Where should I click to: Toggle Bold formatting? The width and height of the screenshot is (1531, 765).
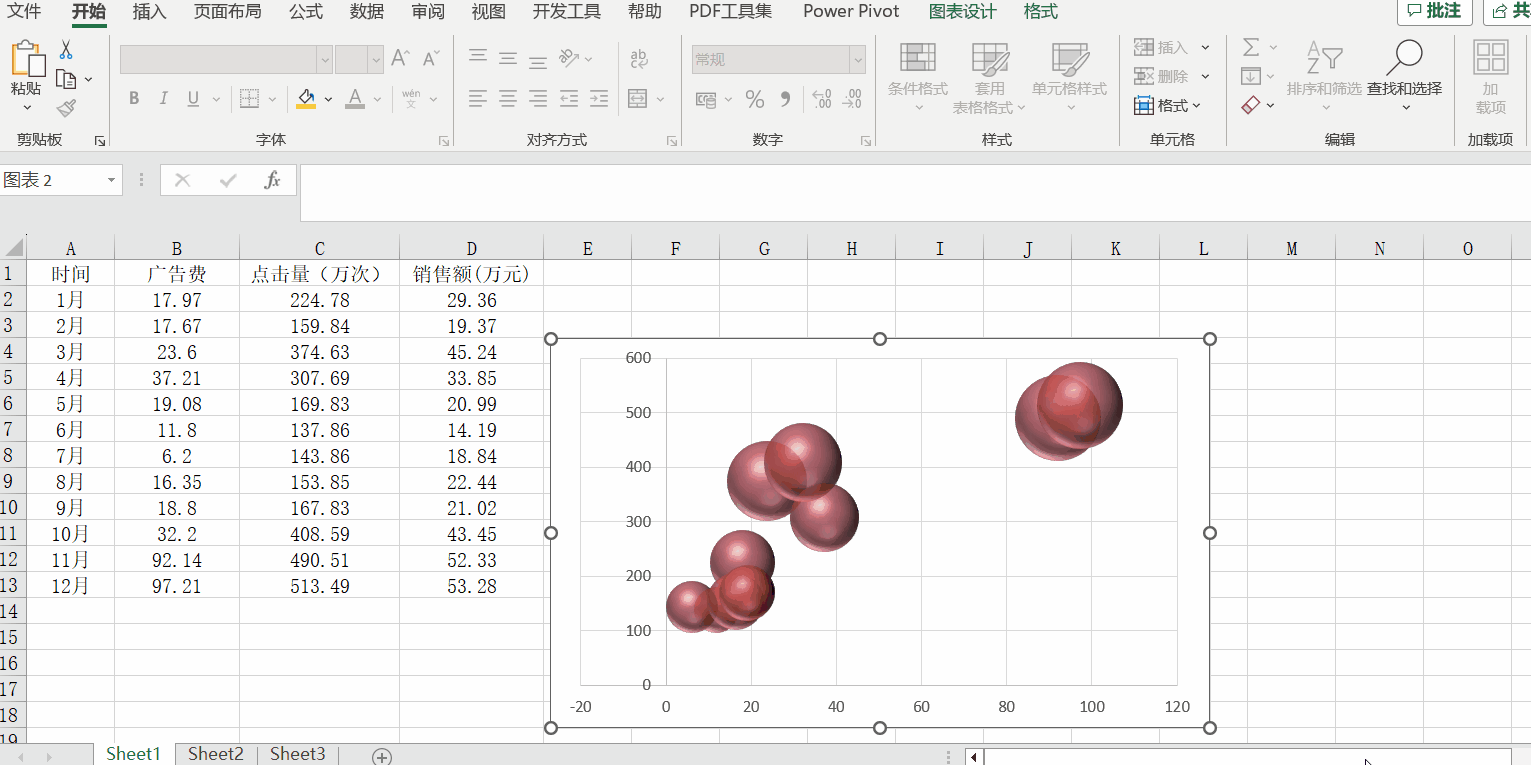[134, 99]
